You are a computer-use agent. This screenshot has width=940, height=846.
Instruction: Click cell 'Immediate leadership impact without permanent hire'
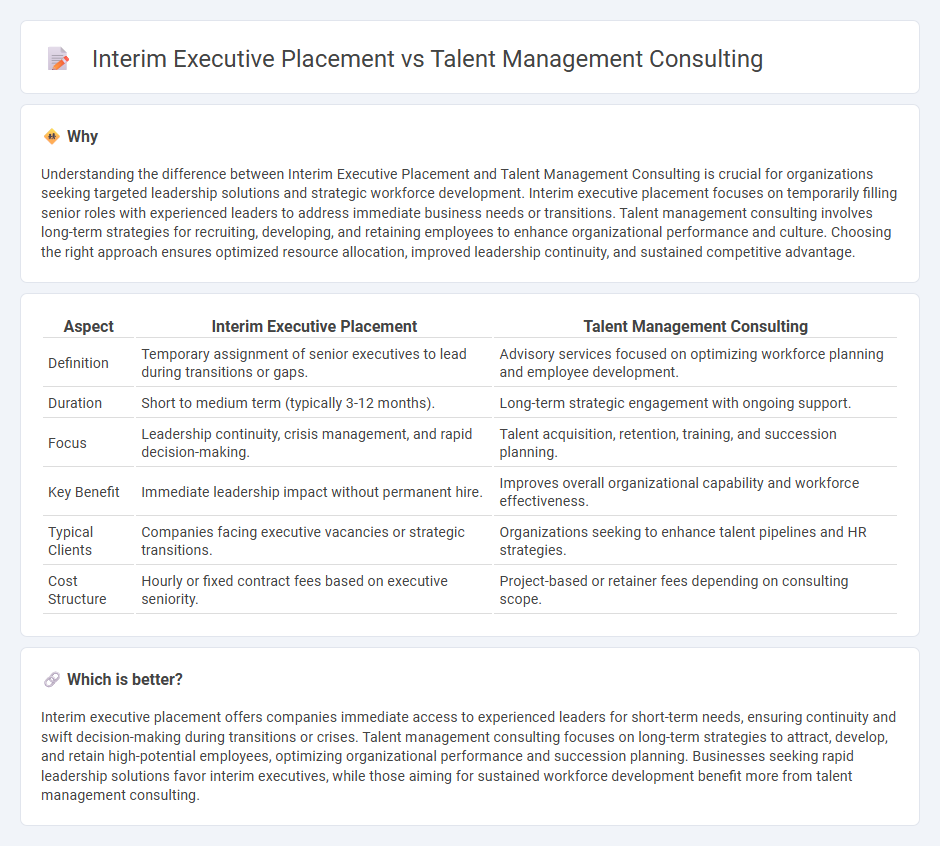point(314,492)
